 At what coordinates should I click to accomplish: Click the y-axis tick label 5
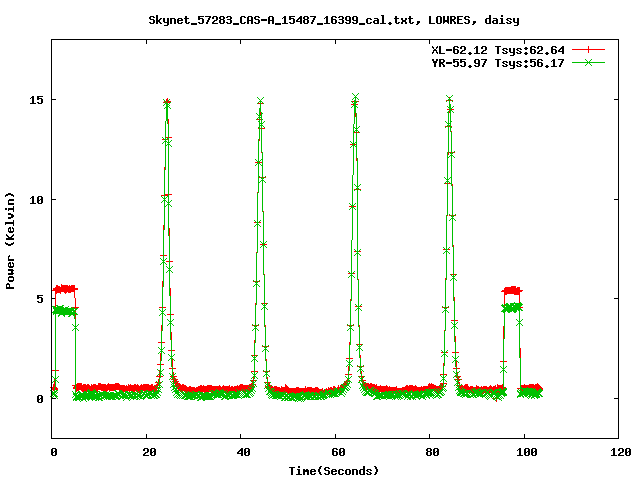pyautogui.click(x=40, y=299)
